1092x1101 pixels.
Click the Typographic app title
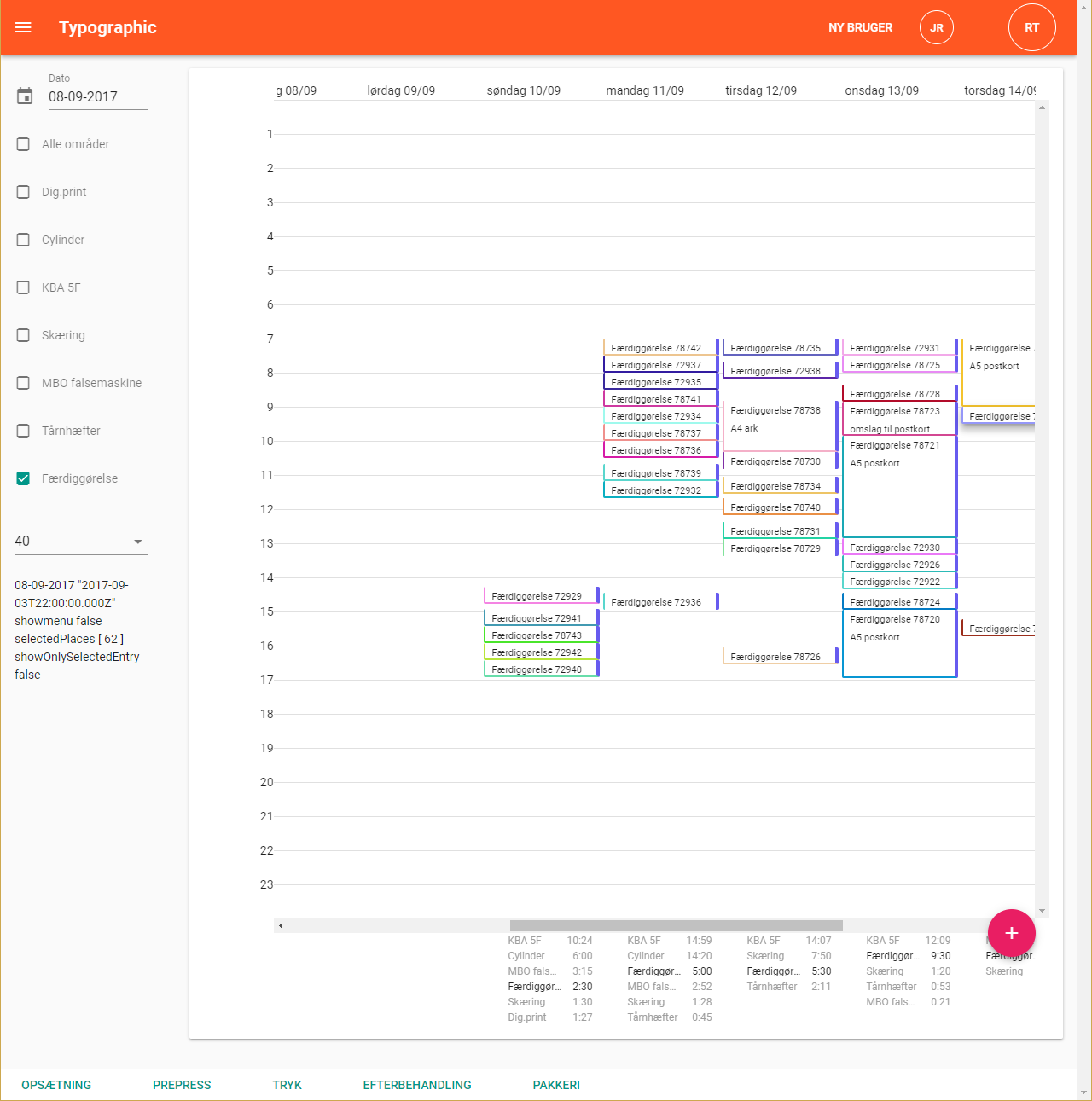107,27
